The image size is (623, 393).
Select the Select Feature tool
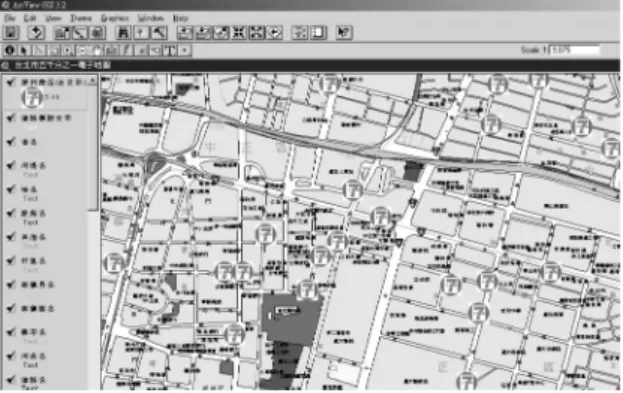tap(53, 50)
